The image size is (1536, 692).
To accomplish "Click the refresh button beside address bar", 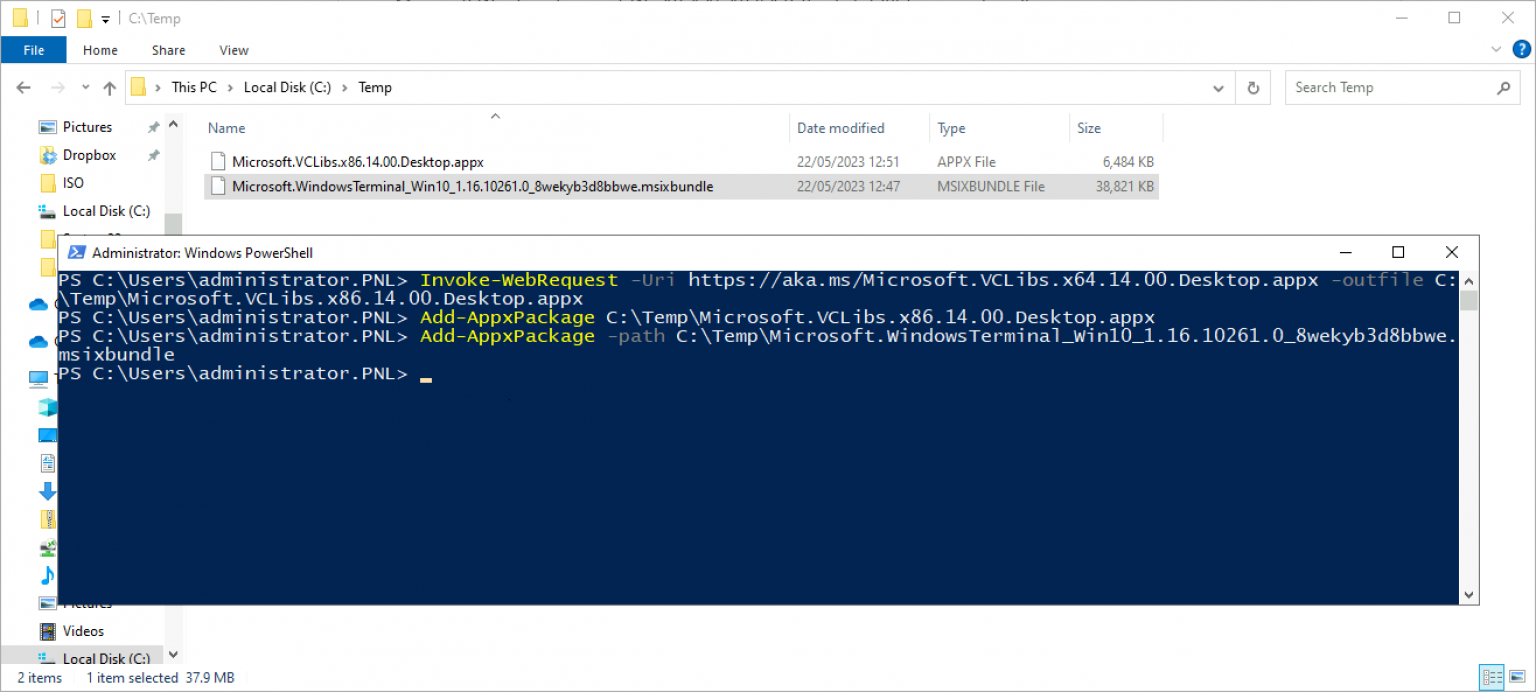I will click(x=1253, y=87).
